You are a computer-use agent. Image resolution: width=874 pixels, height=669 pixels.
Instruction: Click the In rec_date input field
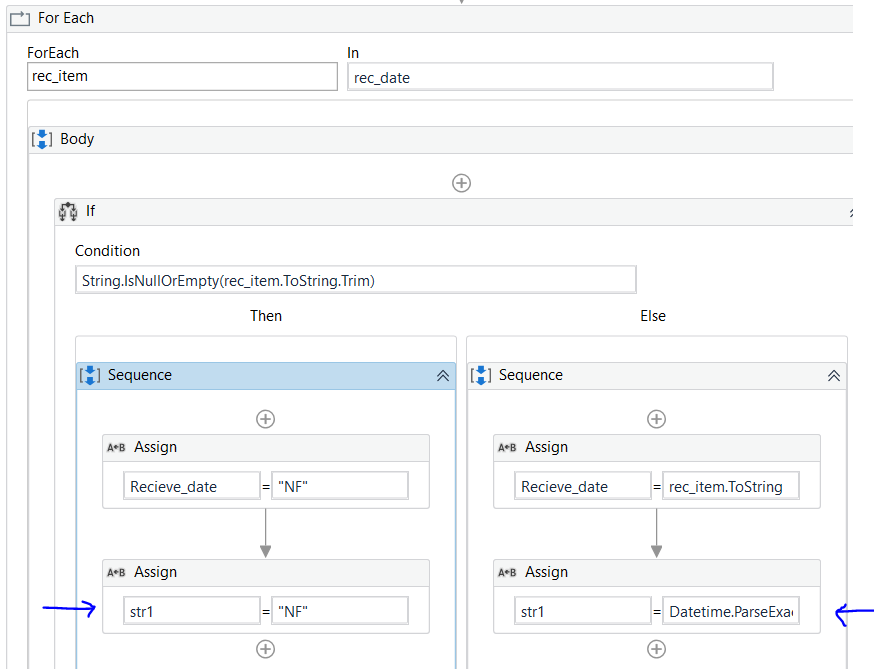click(x=559, y=76)
